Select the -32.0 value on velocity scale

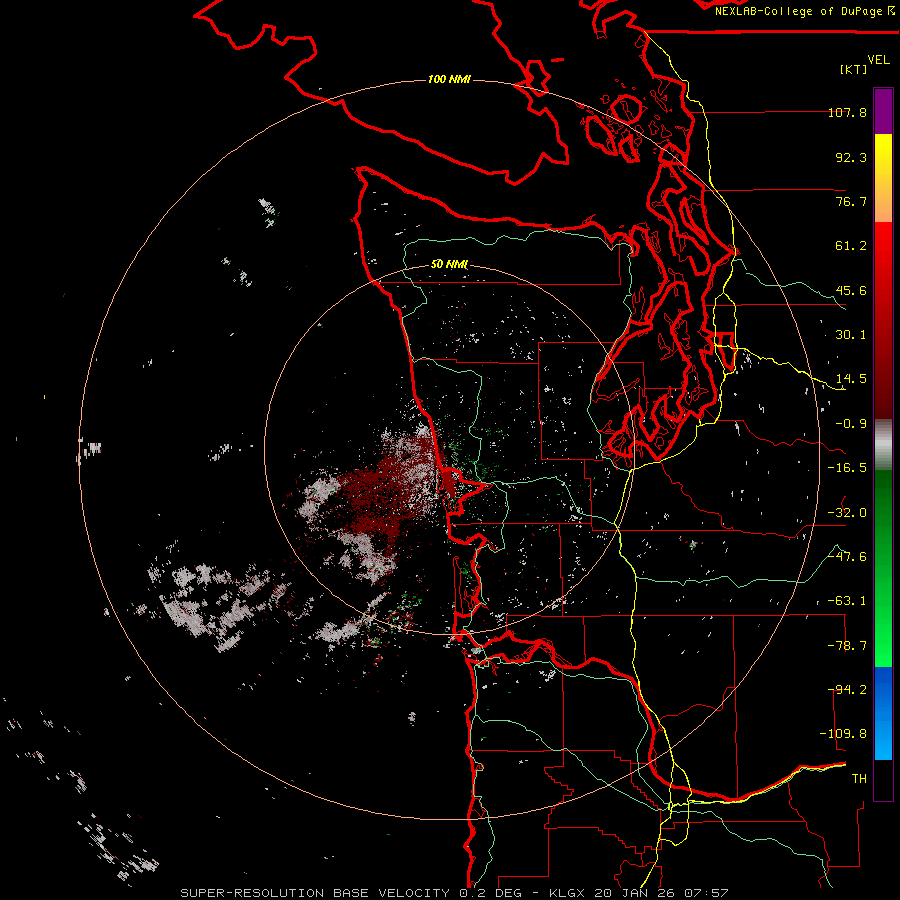coord(847,513)
